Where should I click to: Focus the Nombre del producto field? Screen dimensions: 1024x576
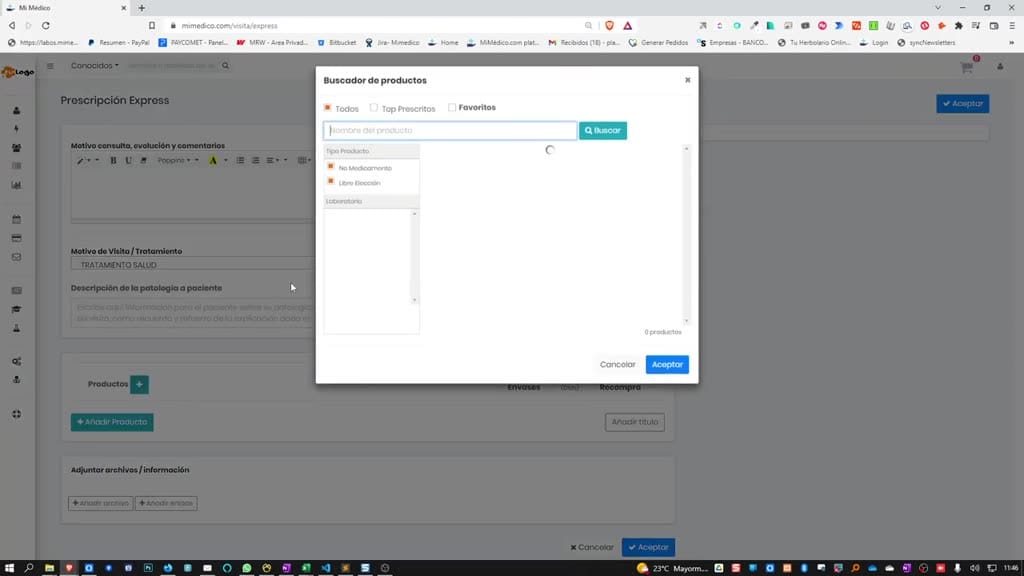pyautogui.click(x=450, y=131)
